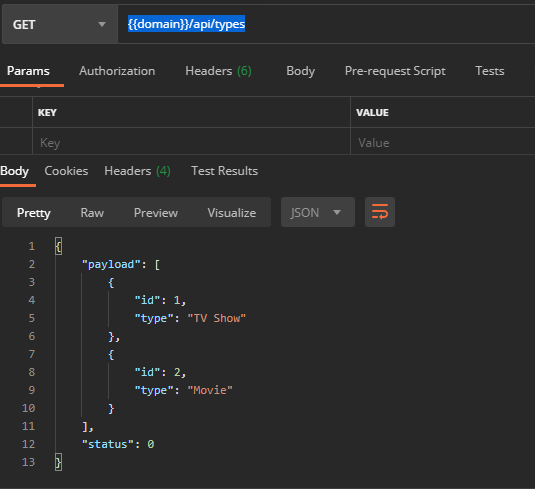Image resolution: width=535 pixels, height=489 pixels.
Task: Click the KEY column header
Action: [x=47, y=113]
